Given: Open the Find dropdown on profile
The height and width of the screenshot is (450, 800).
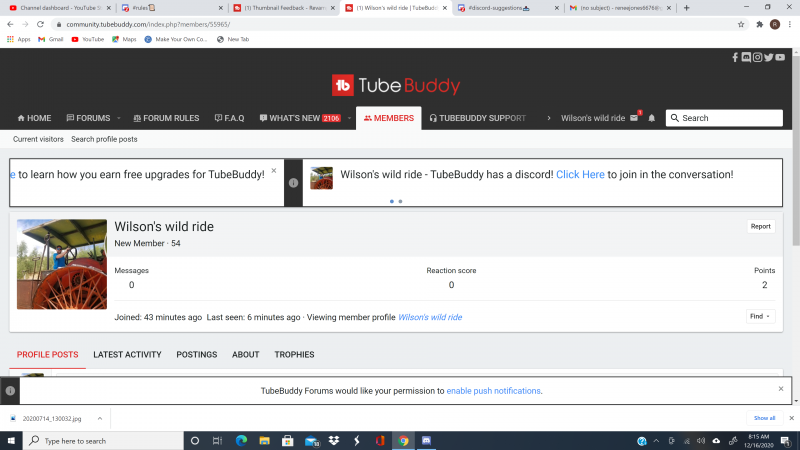Looking at the screenshot, I should [x=760, y=316].
